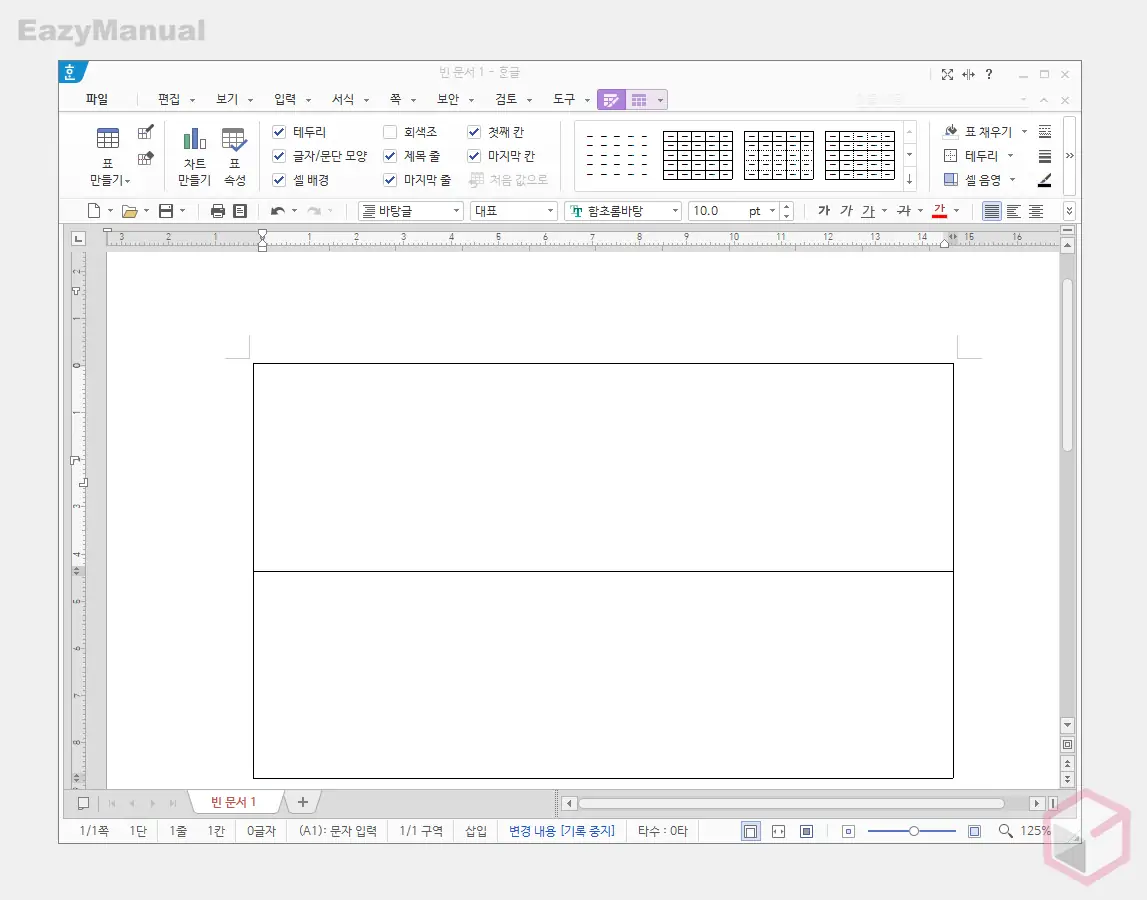Uncheck the 테두리 checkbox
This screenshot has height=900, width=1147.
(x=279, y=132)
